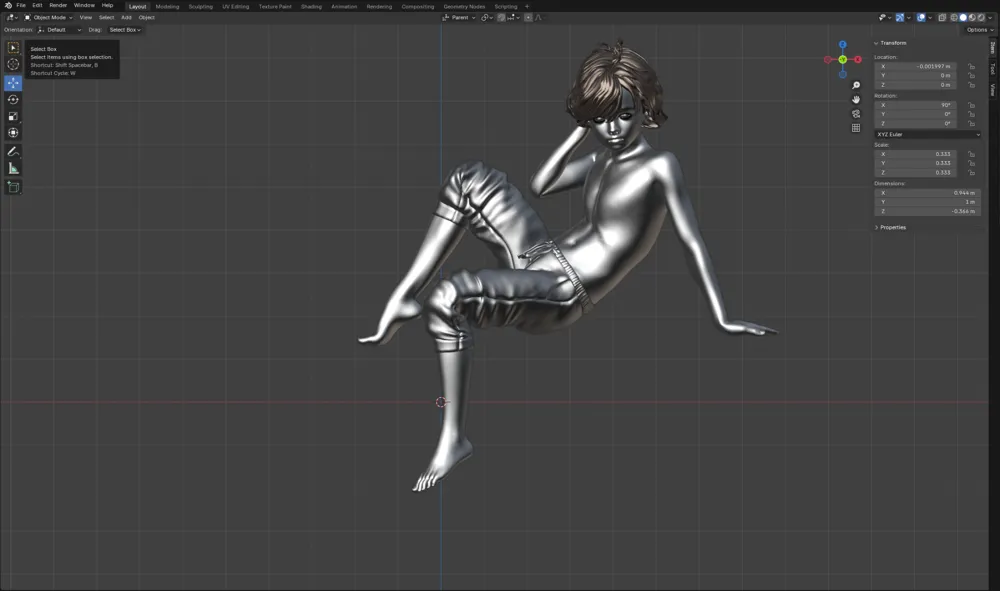Click the Dimensions X 0.944 m field
1000x591 pixels.
tap(927, 193)
